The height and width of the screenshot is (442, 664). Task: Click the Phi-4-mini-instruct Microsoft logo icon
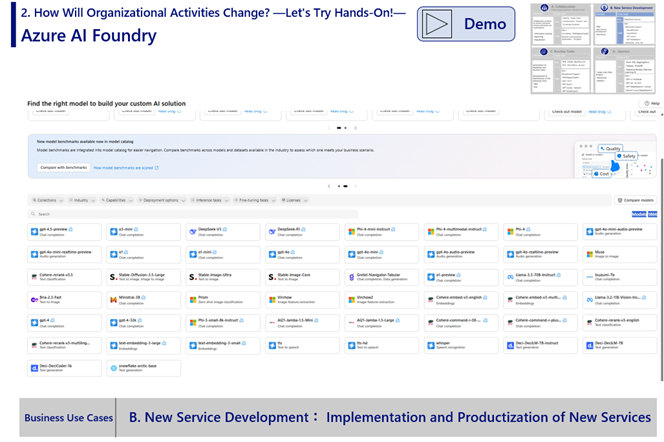[x=351, y=232]
